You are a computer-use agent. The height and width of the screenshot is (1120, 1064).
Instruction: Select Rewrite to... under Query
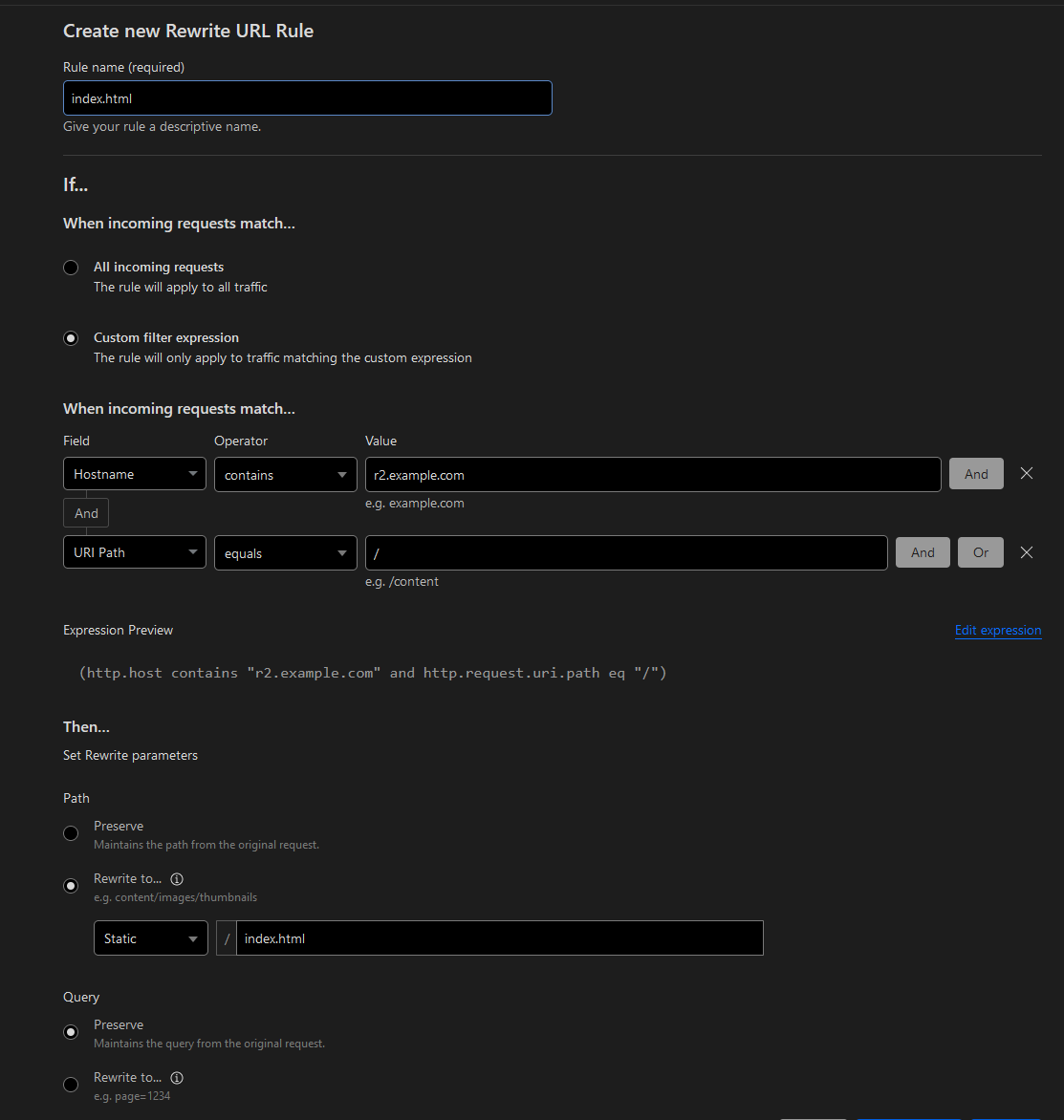pyautogui.click(x=70, y=1084)
